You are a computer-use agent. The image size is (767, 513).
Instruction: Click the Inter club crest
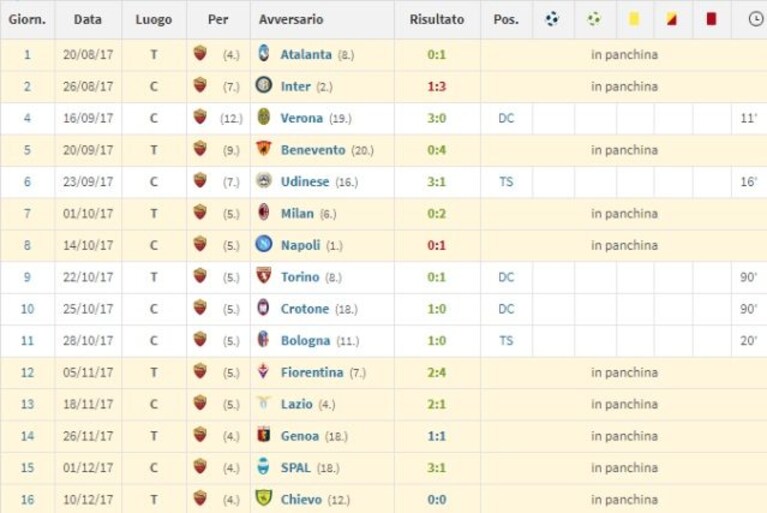pyautogui.click(x=264, y=85)
